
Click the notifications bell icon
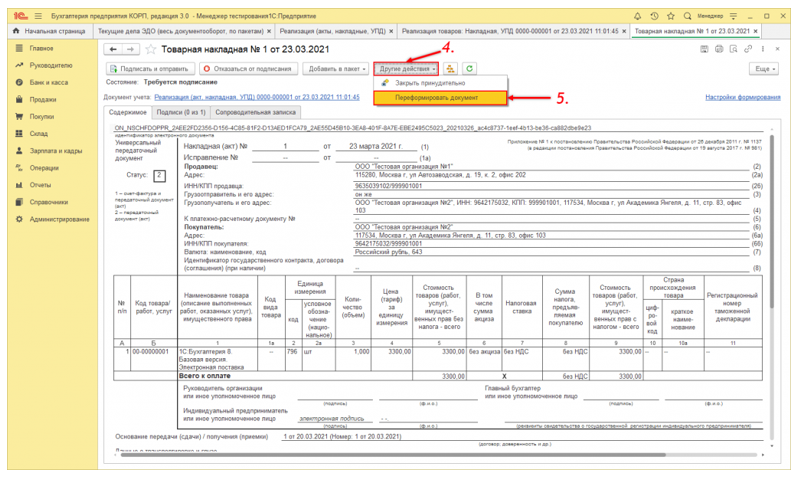637,16
